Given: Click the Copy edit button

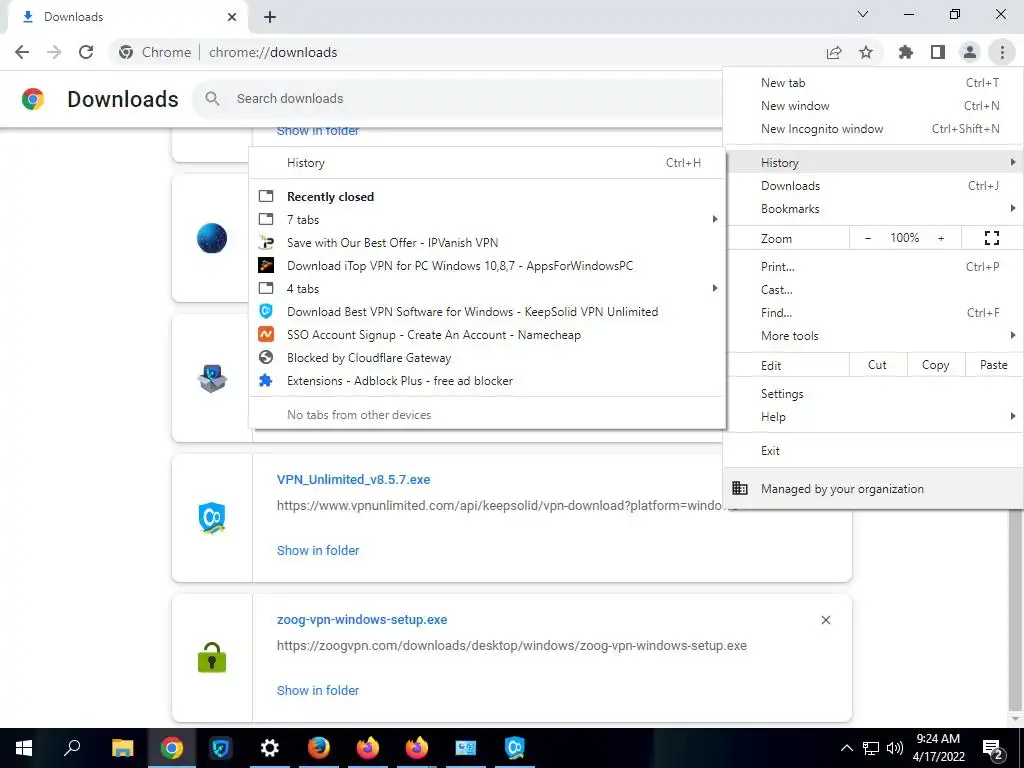Looking at the screenshot, I should coord(935,365).
